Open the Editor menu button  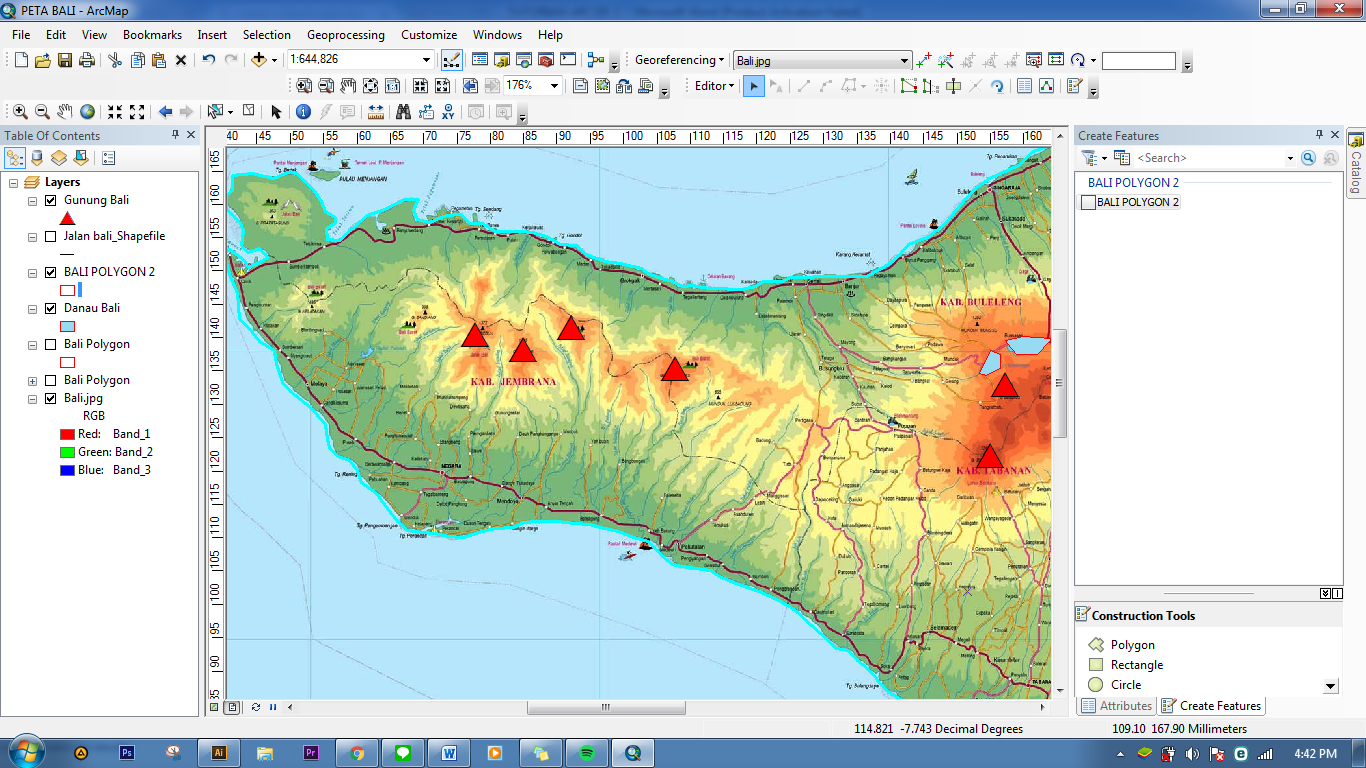click(x=714, y=86)
